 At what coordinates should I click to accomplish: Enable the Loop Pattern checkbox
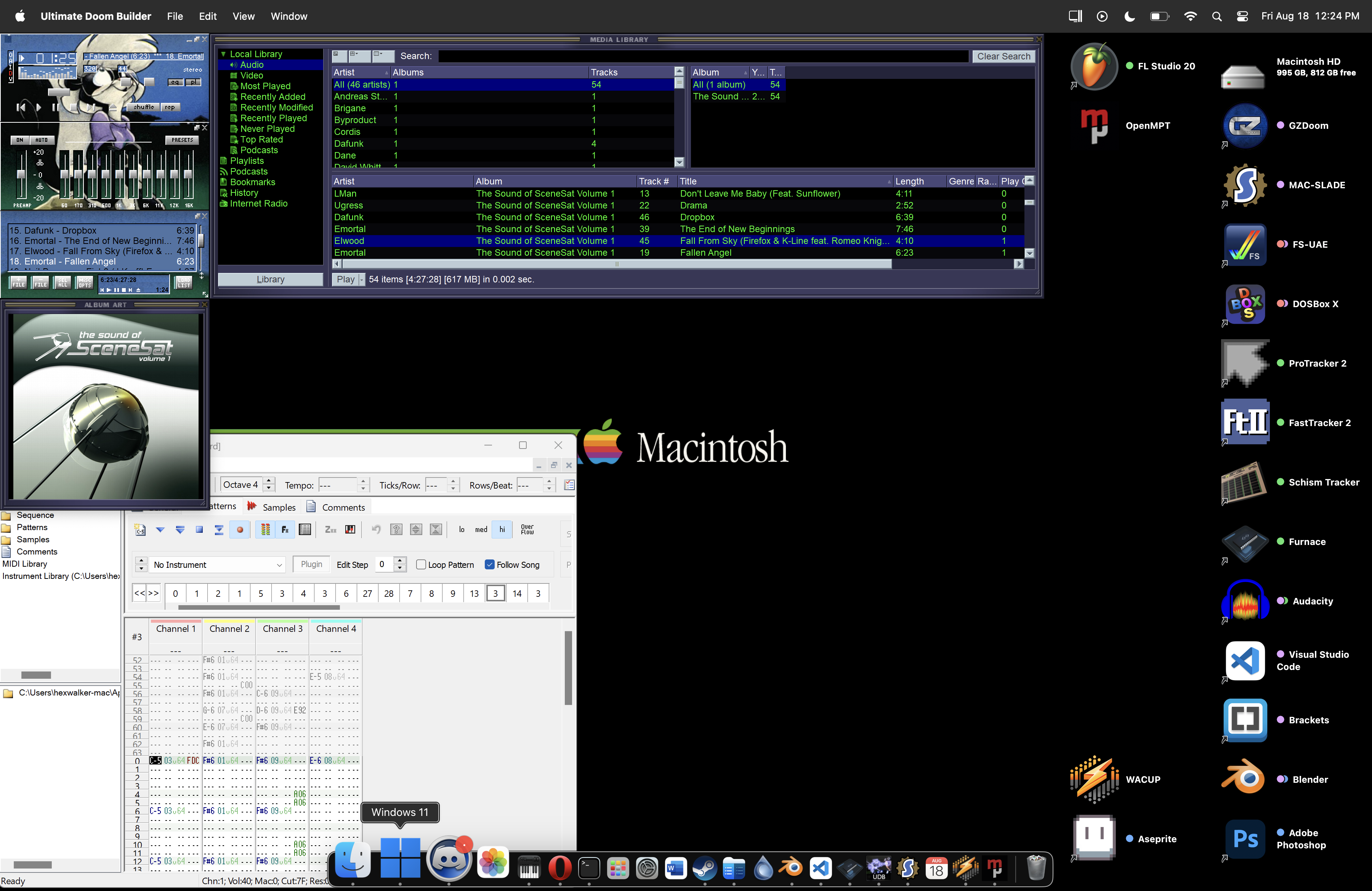[x=422, y=565]
